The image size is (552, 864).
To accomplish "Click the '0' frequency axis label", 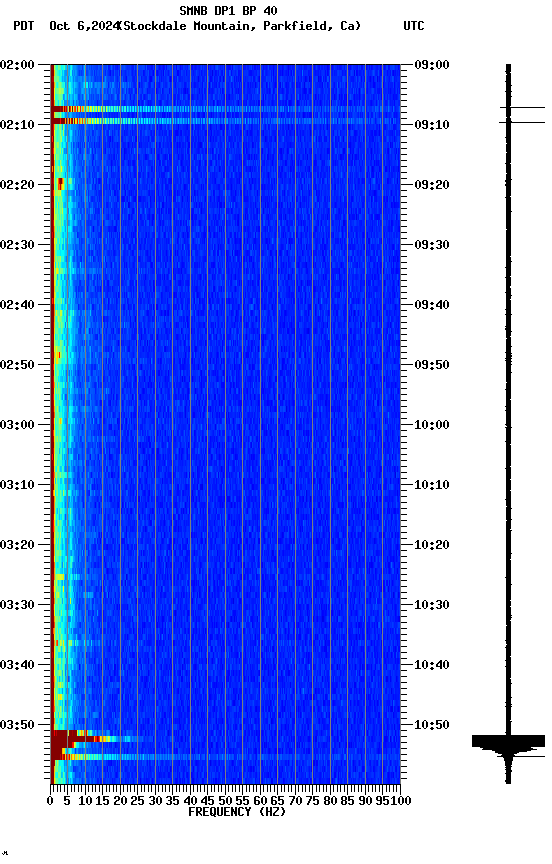I will point(51,801).
